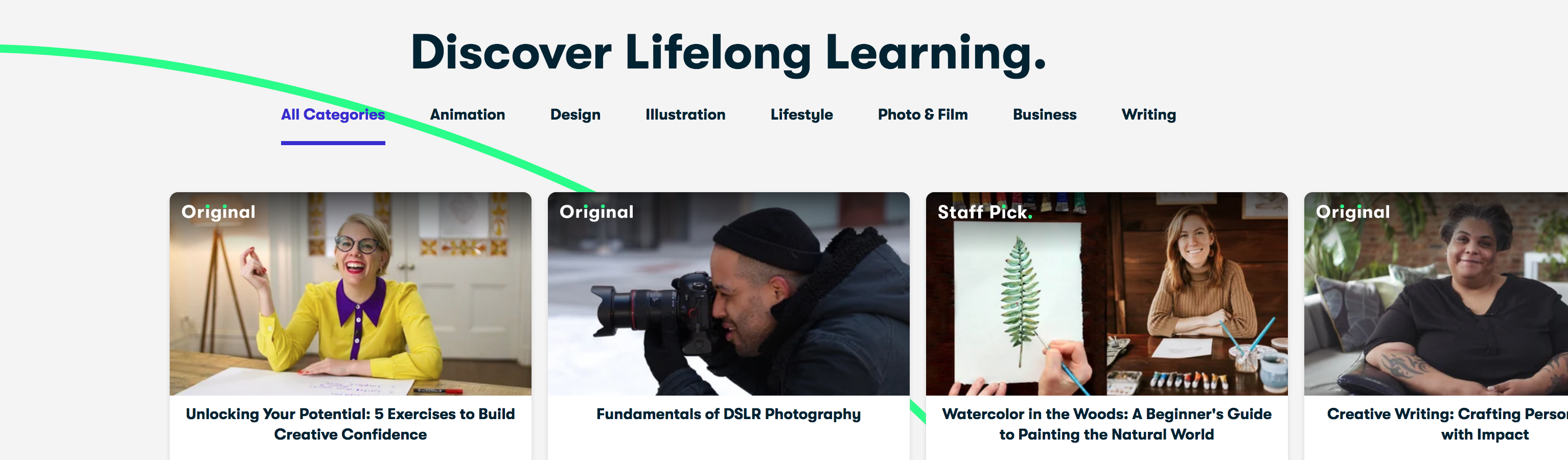Open the Creative Writing class thumbnail
The height and width of the screenshot is (460, 1568).
[1436, 294]
